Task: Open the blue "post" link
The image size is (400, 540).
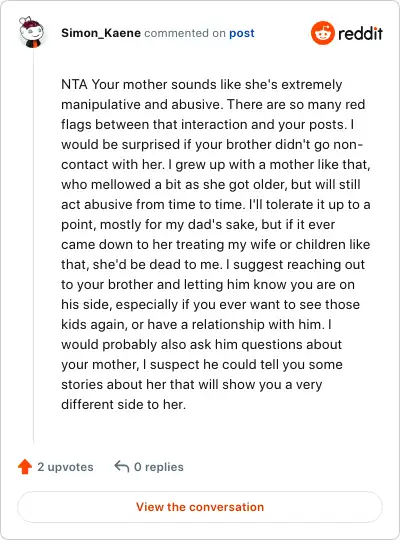Action: (242, 33)
